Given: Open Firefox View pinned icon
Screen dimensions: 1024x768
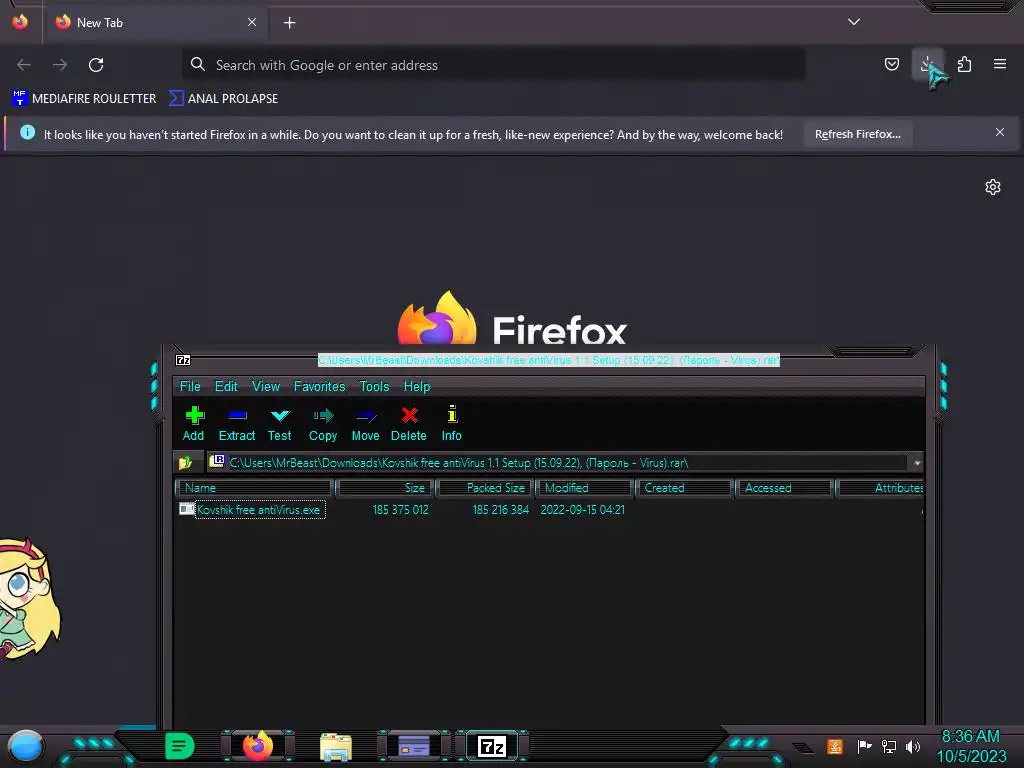Looking at the screenshot, I should [x=20, y=22].
